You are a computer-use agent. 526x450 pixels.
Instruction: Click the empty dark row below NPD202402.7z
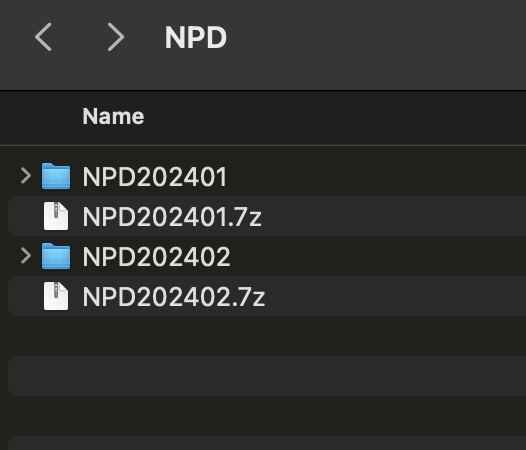pos(267,336)
